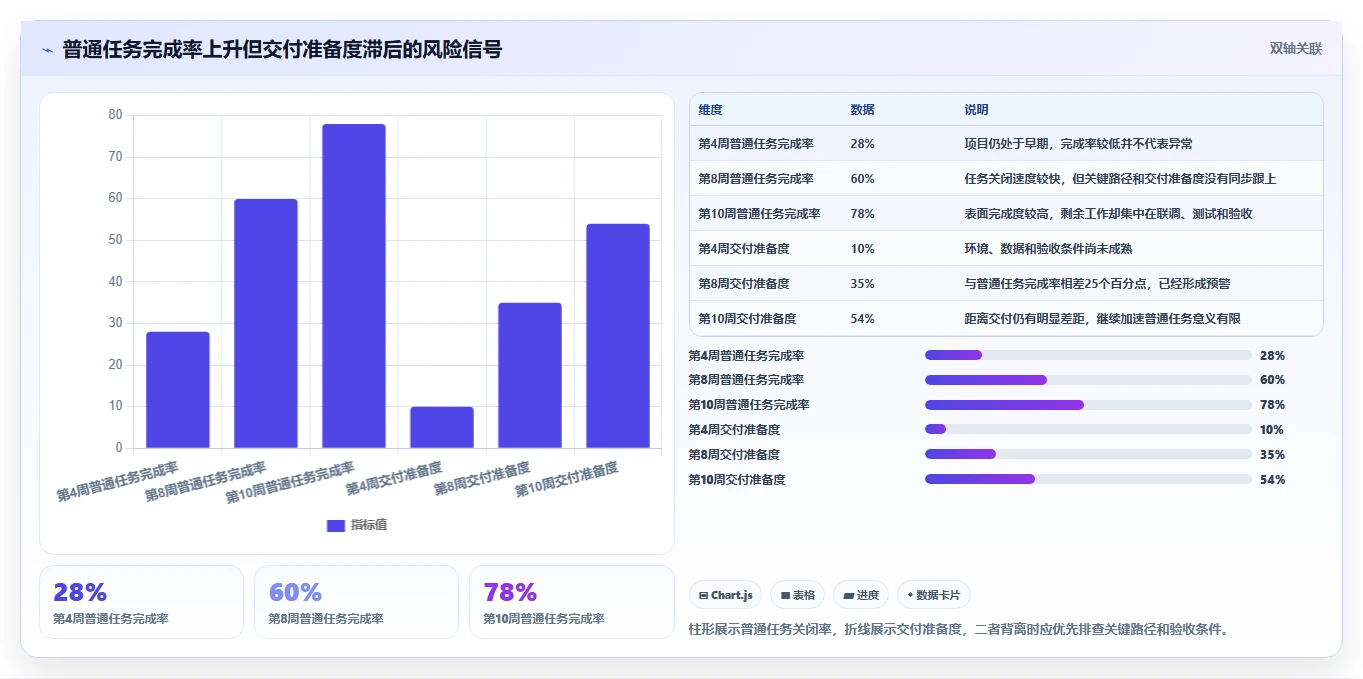
Task: Click the dashboard title 普通任务完成率上升但交付准备度滞后的风险信号
Action: click(x=282, y=49)
